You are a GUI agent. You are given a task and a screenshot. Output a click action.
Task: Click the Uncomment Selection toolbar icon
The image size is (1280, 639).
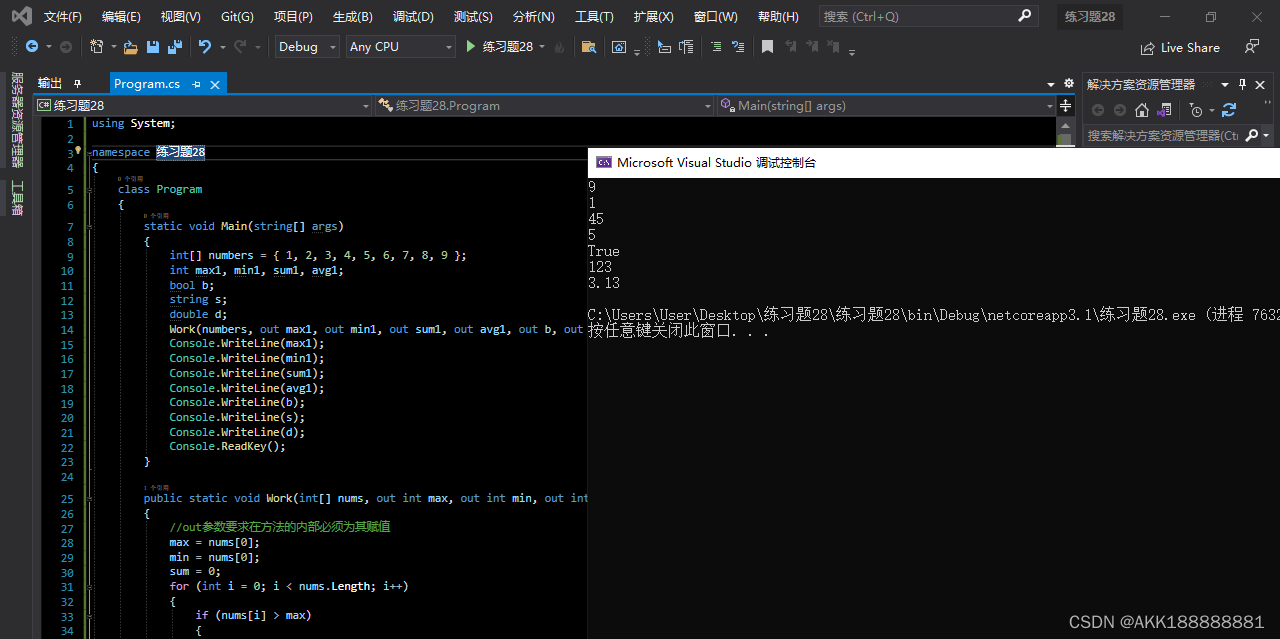738,47
